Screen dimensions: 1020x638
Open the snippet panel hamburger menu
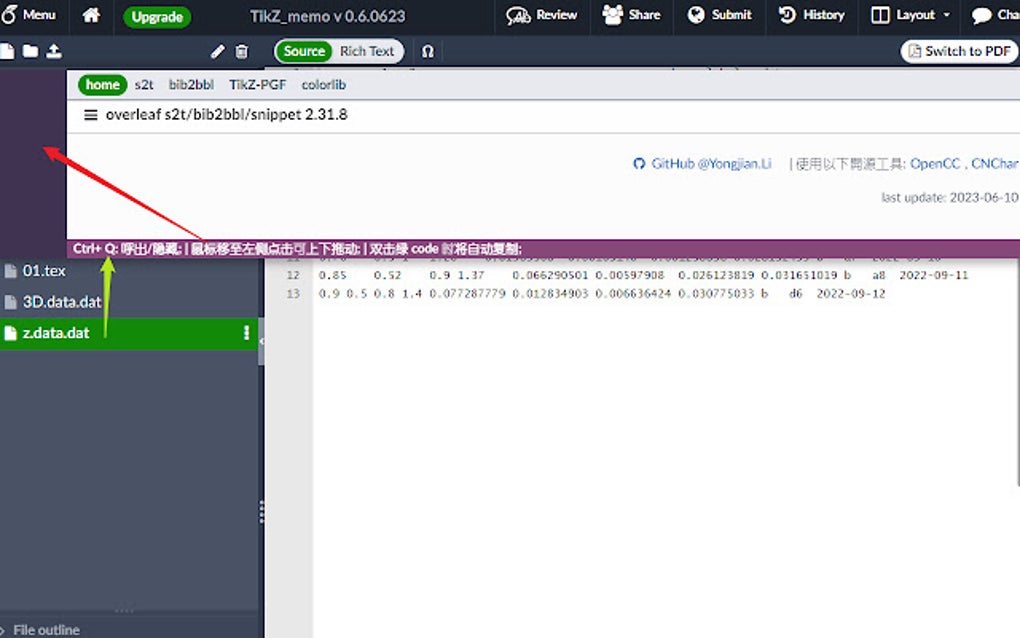point(91,114)
